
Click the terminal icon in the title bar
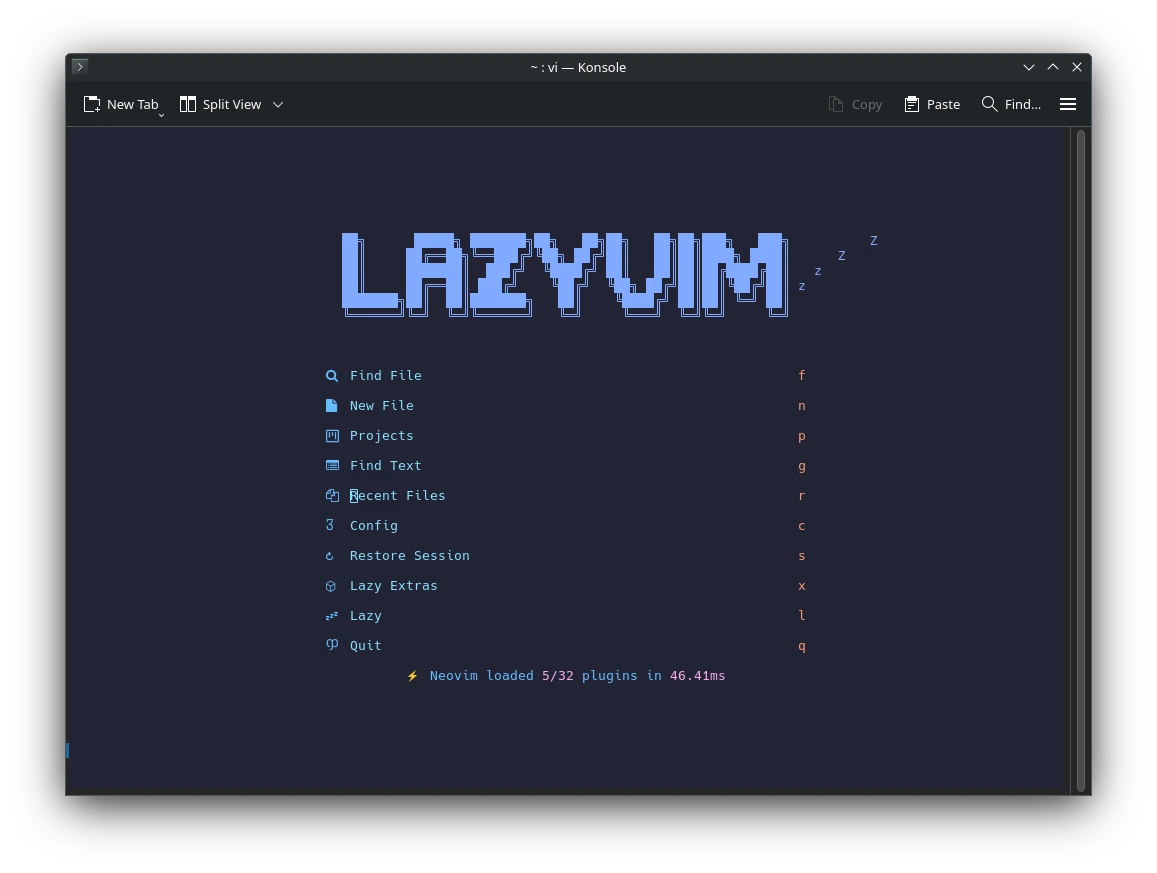pos(80,66)
